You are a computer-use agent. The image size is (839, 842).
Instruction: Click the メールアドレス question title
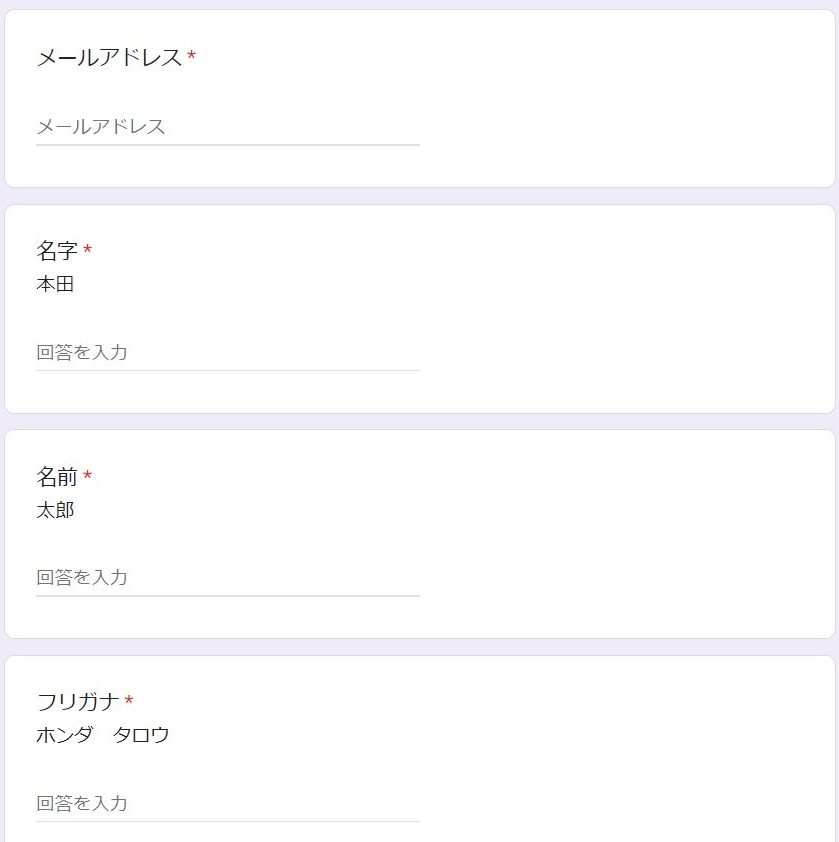pos(109,58)
